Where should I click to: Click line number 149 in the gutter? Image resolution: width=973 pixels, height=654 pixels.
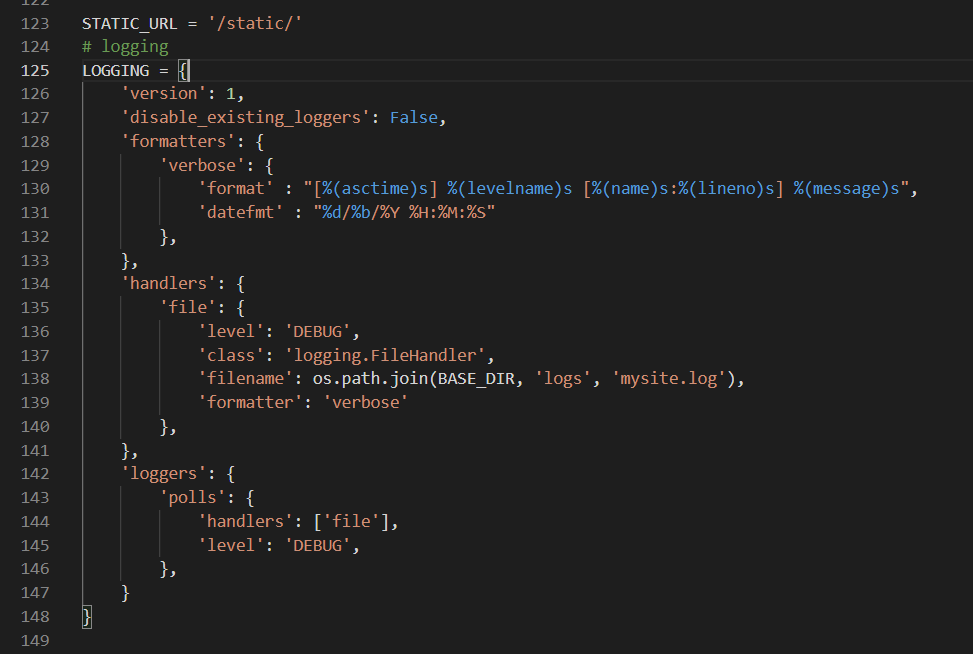click(x=35, y=640)
